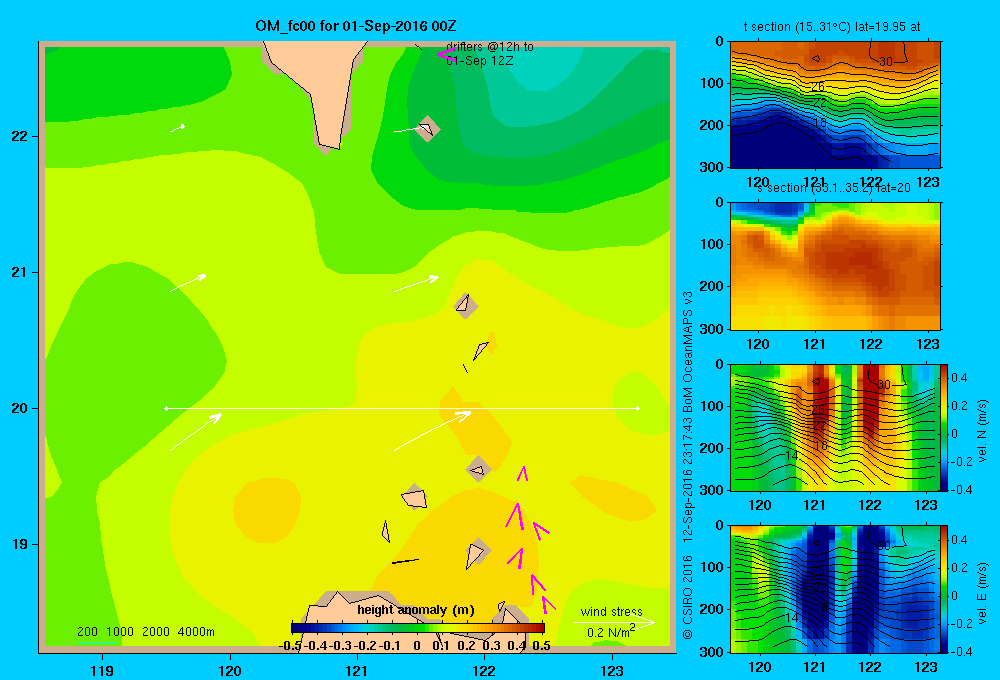Click the longitude 120 axis label on the main map
The image size is (1000, 680).
click(230, 670)
